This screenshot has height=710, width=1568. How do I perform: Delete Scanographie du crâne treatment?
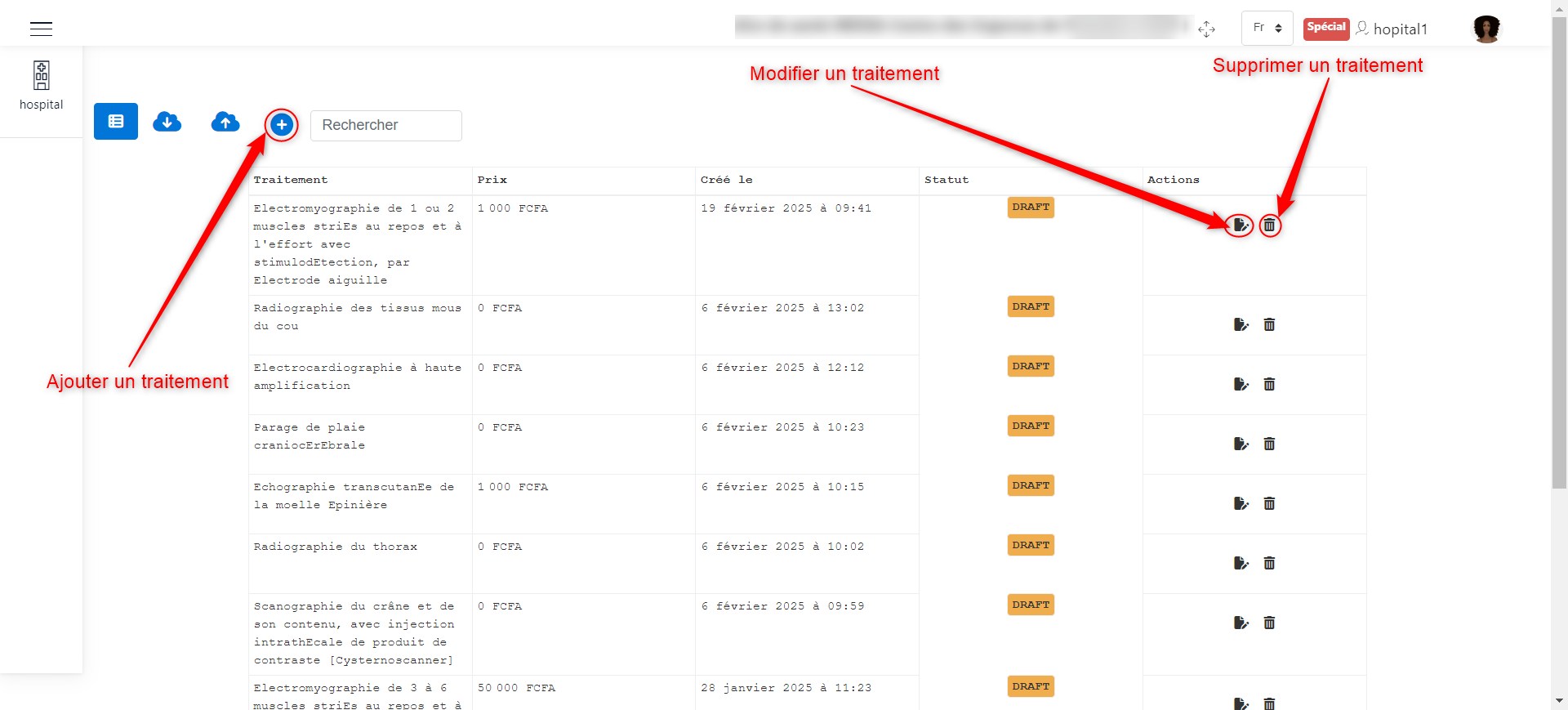(1269, 623)
